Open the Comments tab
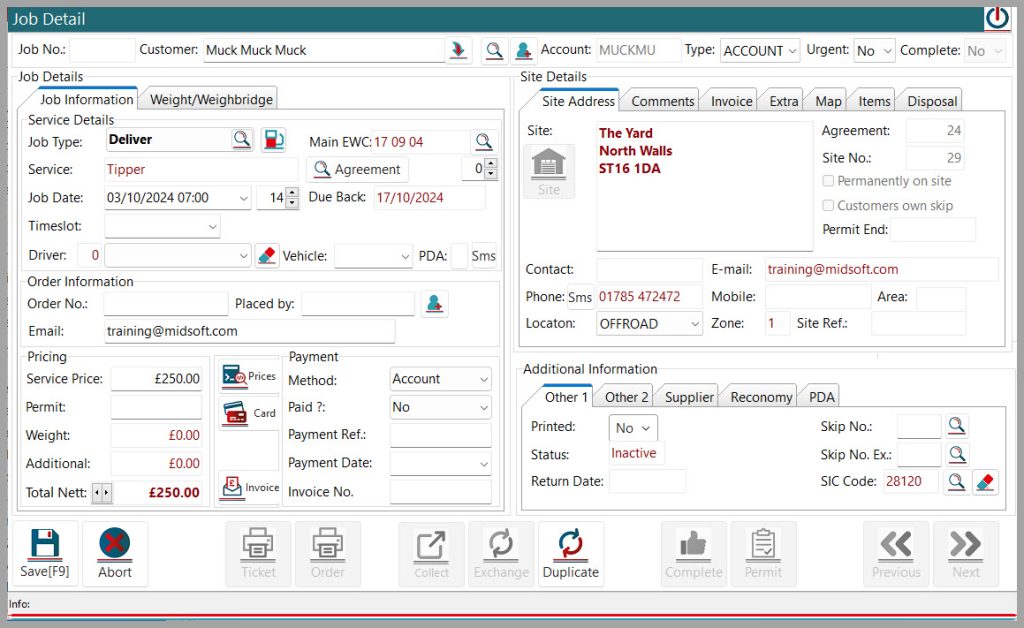 pyautogui.click(x=662, y=101)
